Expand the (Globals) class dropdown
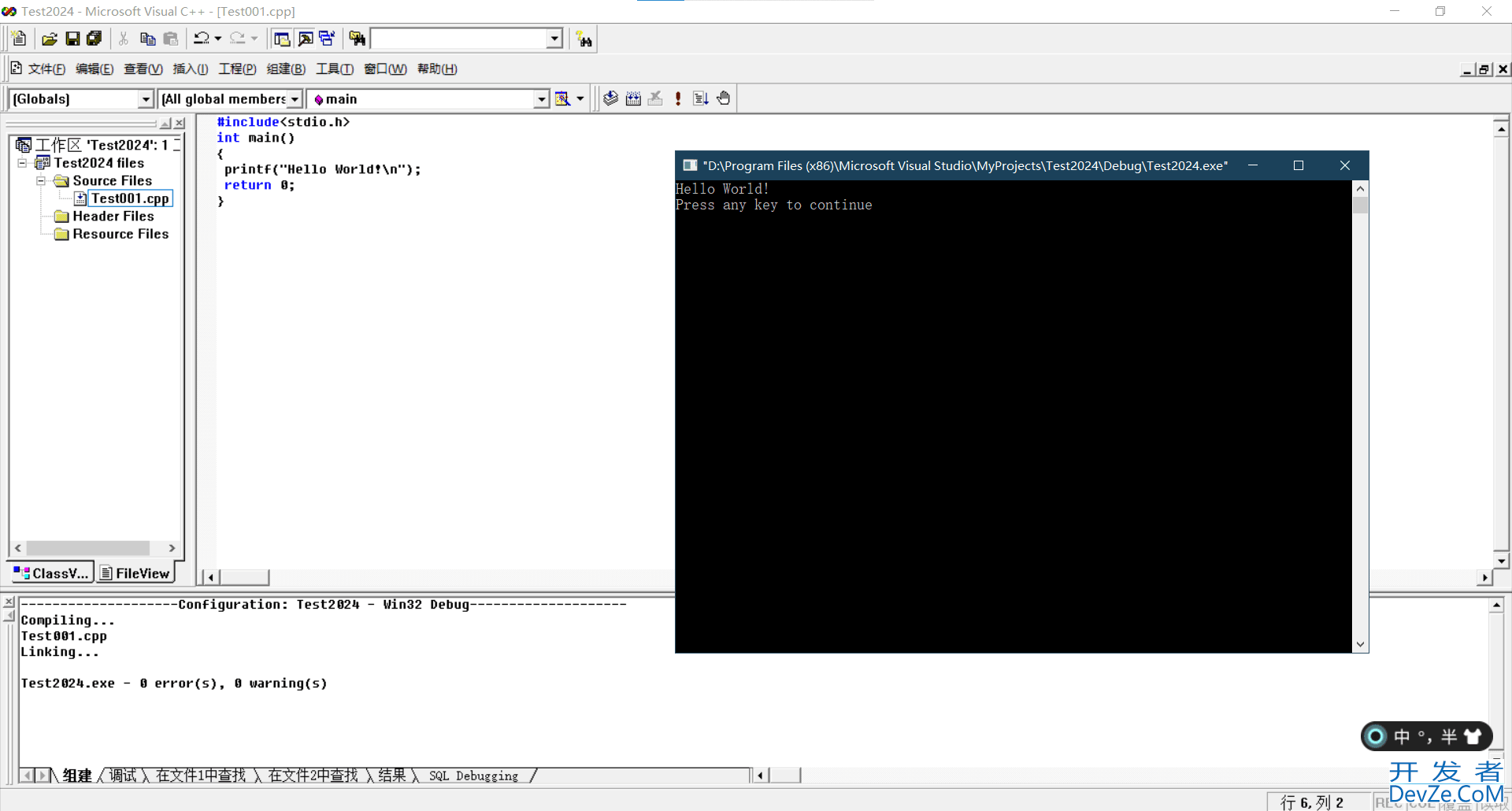1512x811 pixels. 146,99
